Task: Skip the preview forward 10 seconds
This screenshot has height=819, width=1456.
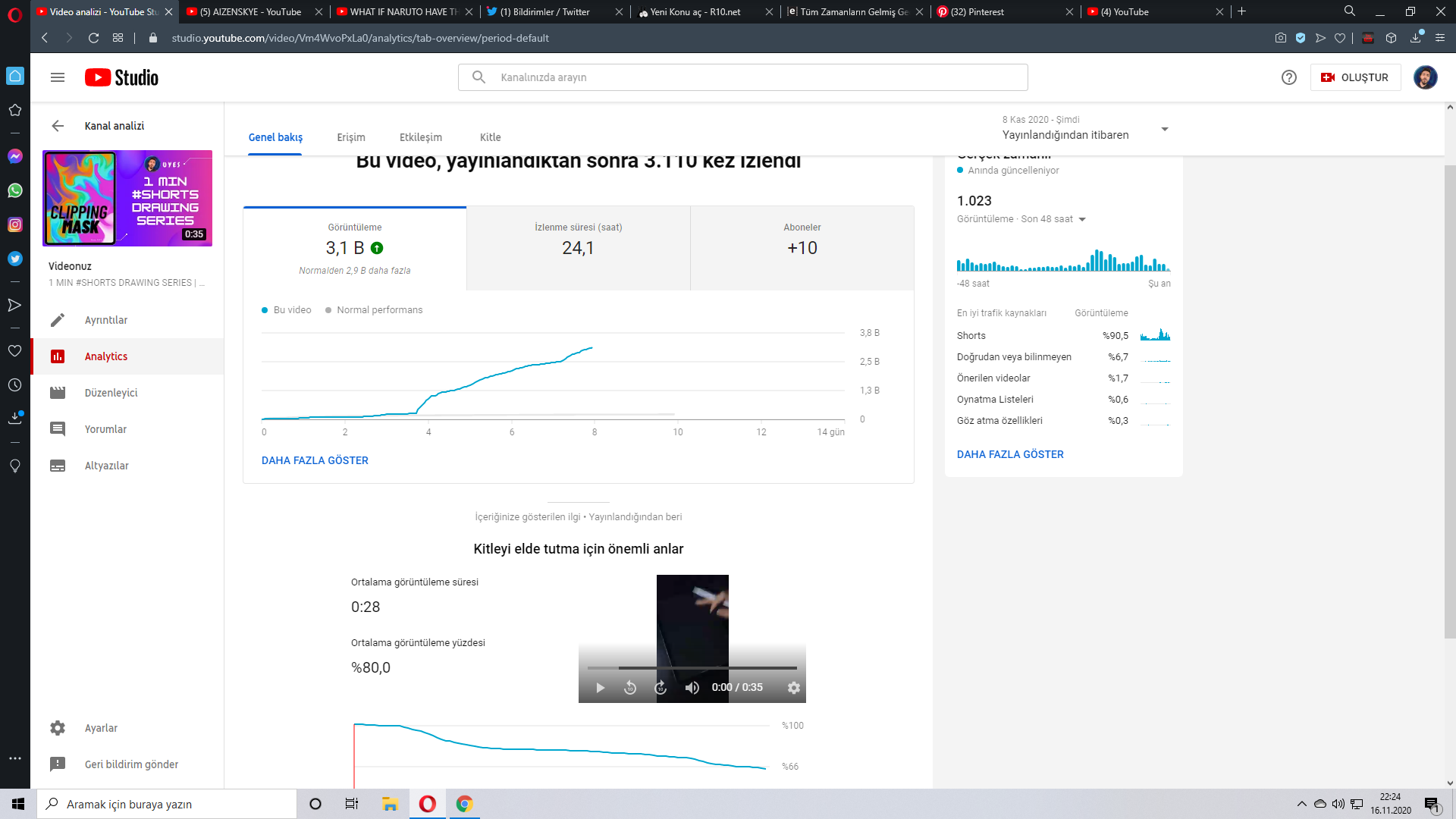Action: point(661,688)
